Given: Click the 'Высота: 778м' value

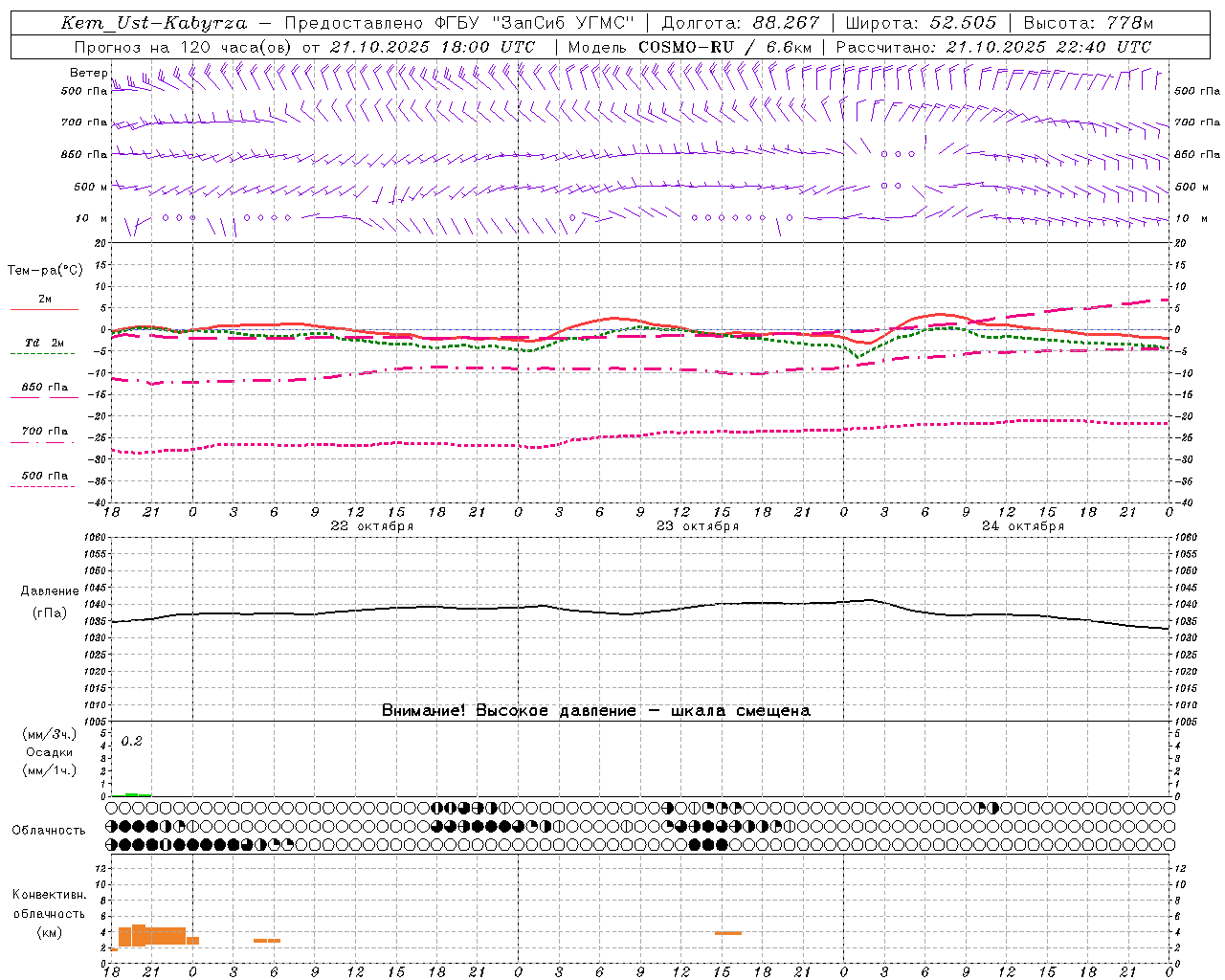Looking at the screenshot, I should point(1088,23).
